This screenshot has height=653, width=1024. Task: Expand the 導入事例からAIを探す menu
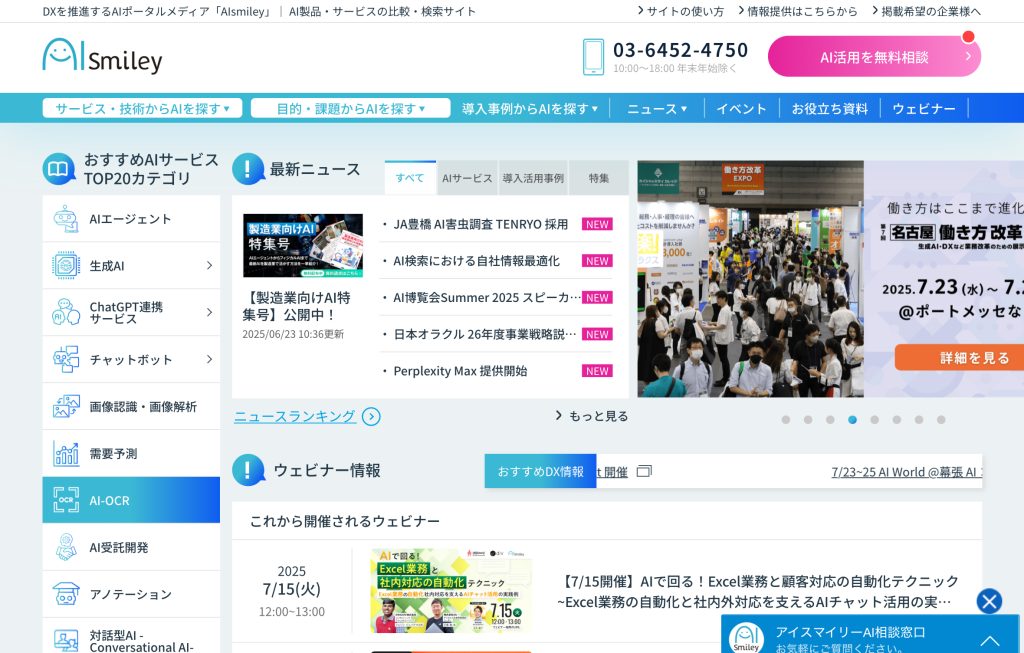tap(530, 108)
